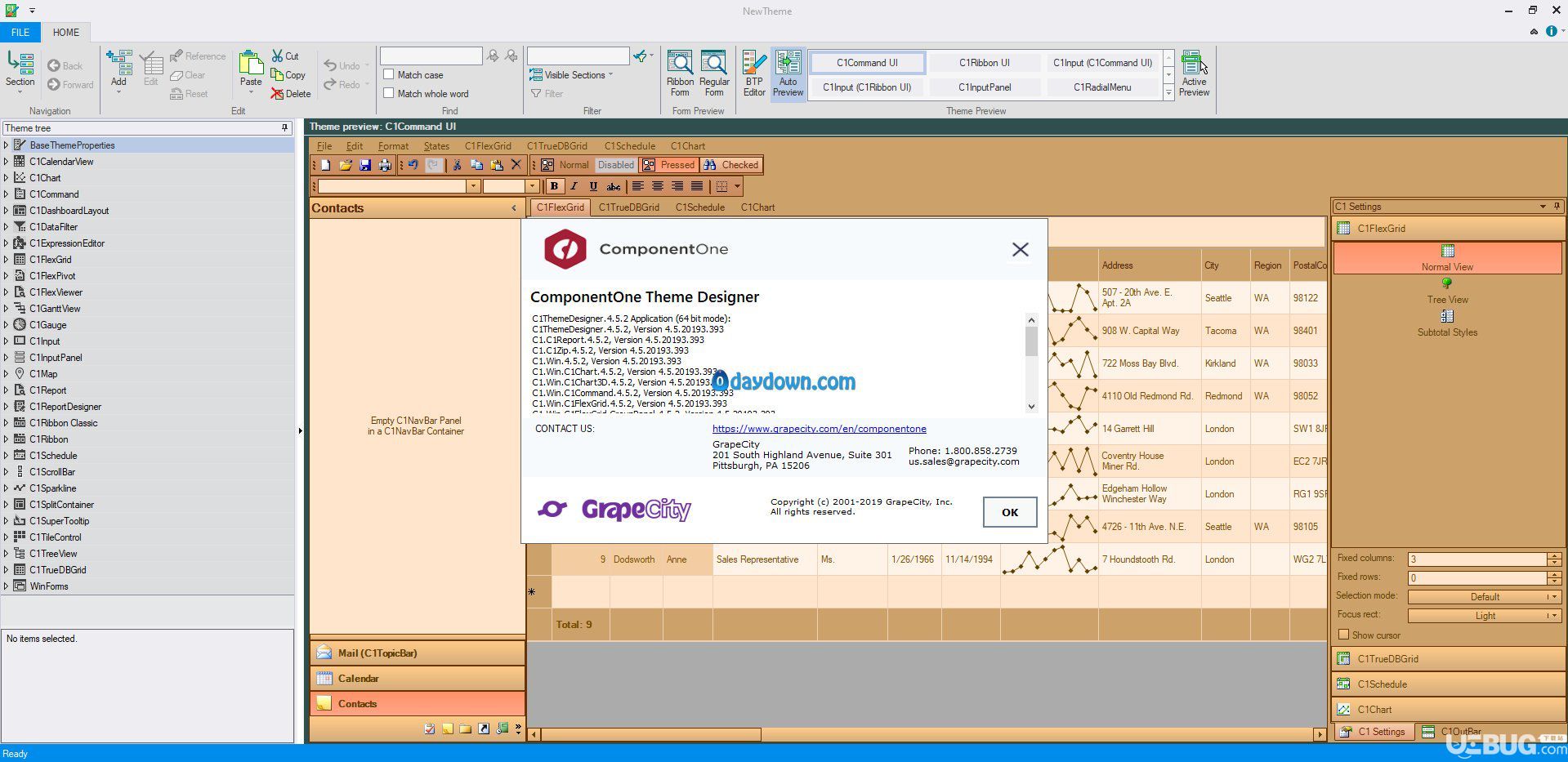Open the grapecity.com componentone link
Viewport: 1568px width, 762px height.
pyautogui.click(x=819, y=429)
